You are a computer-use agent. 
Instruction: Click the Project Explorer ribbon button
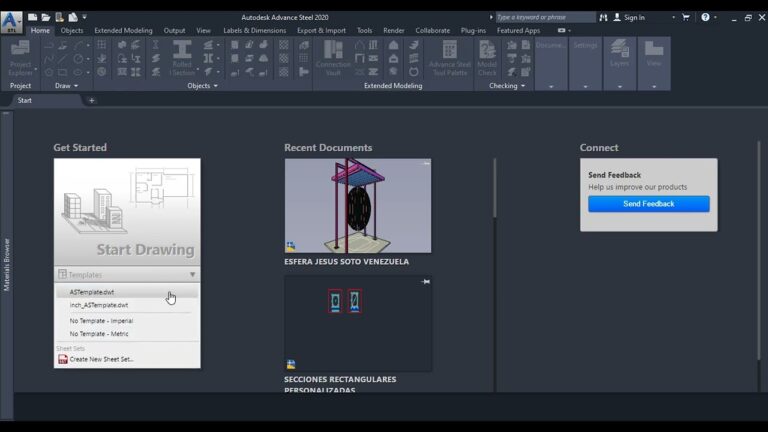21,58
